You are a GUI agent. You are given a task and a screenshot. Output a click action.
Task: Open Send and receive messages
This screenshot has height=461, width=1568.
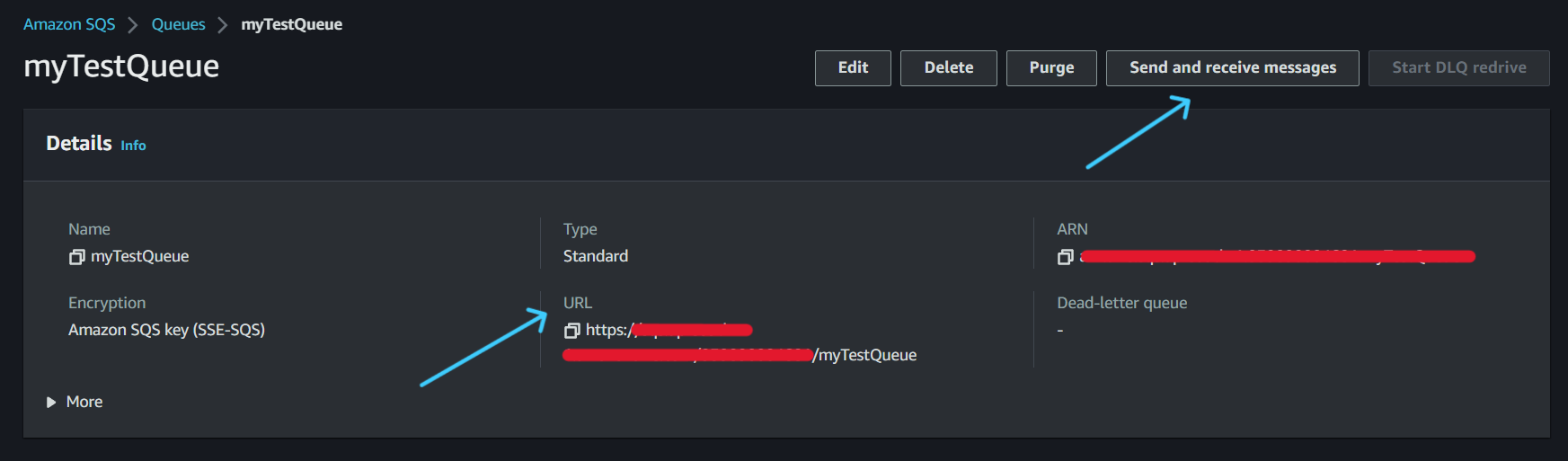[x=1232, y=68]
